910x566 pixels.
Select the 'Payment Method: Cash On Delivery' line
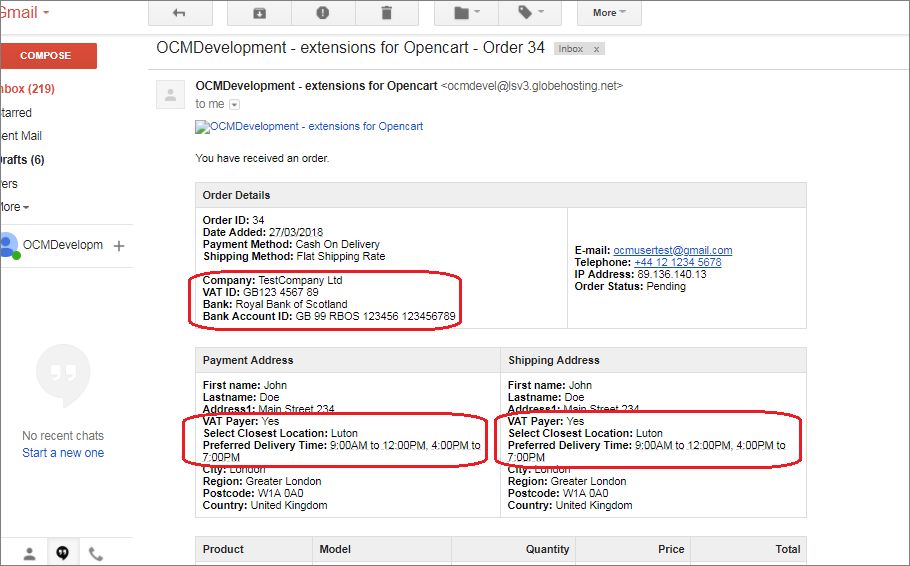(291, 244)
